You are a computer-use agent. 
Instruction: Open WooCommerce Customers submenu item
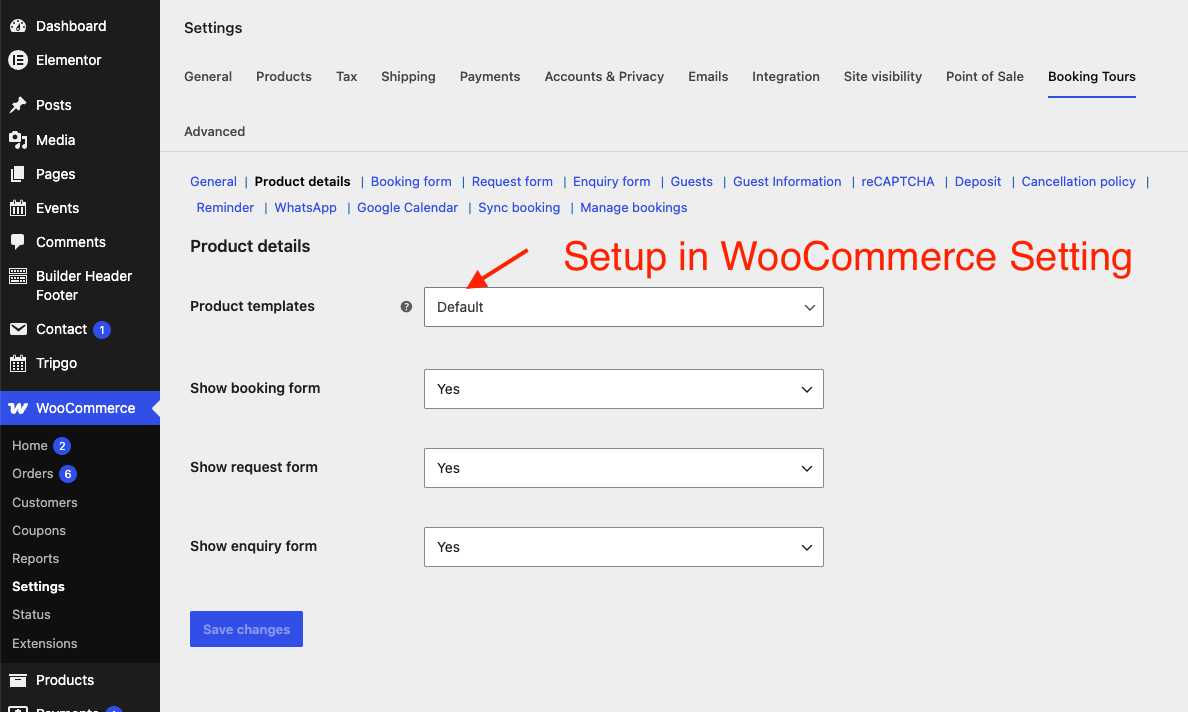point(45,502)
